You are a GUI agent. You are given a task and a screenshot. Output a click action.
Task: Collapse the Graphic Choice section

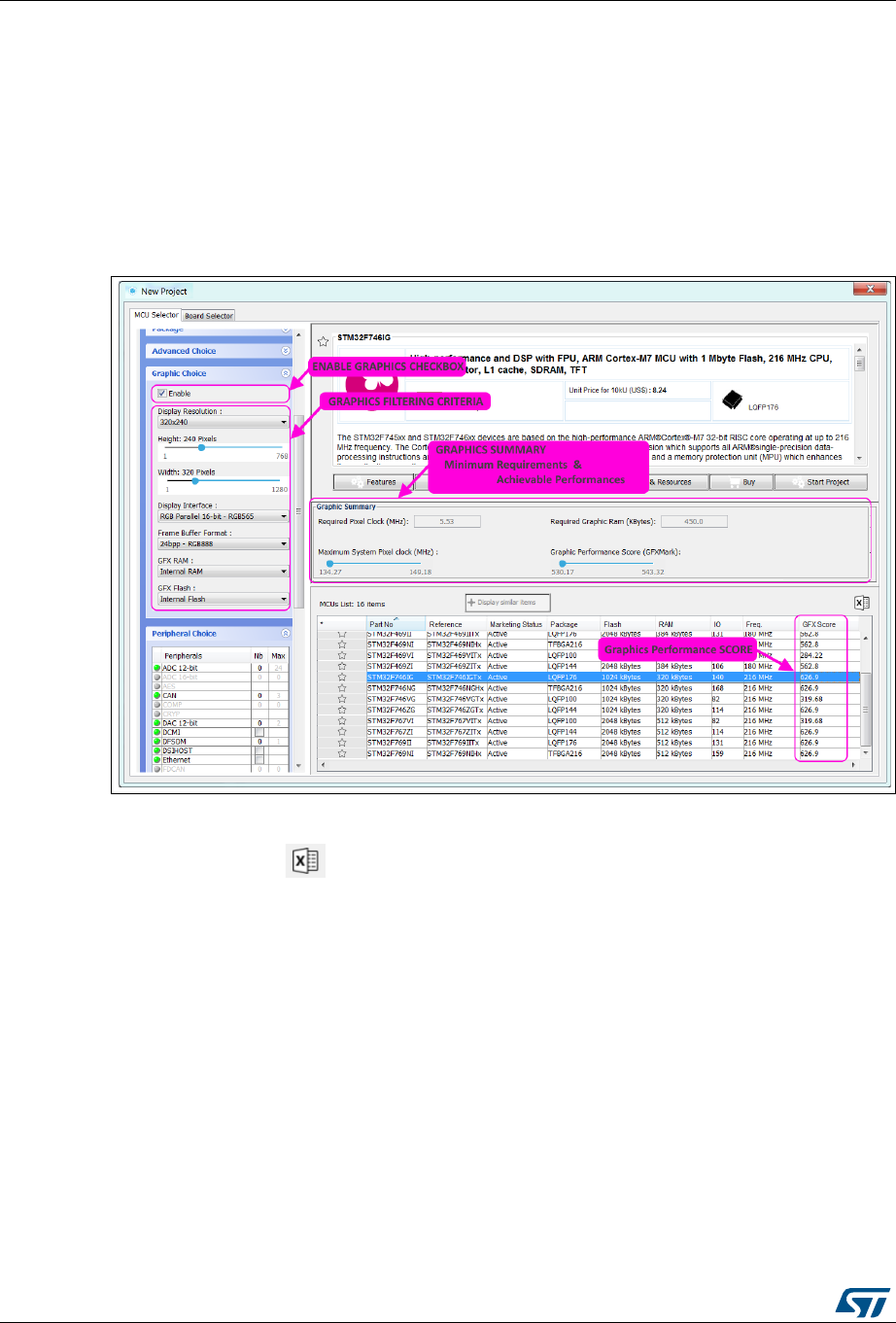(x=286, y=373)
